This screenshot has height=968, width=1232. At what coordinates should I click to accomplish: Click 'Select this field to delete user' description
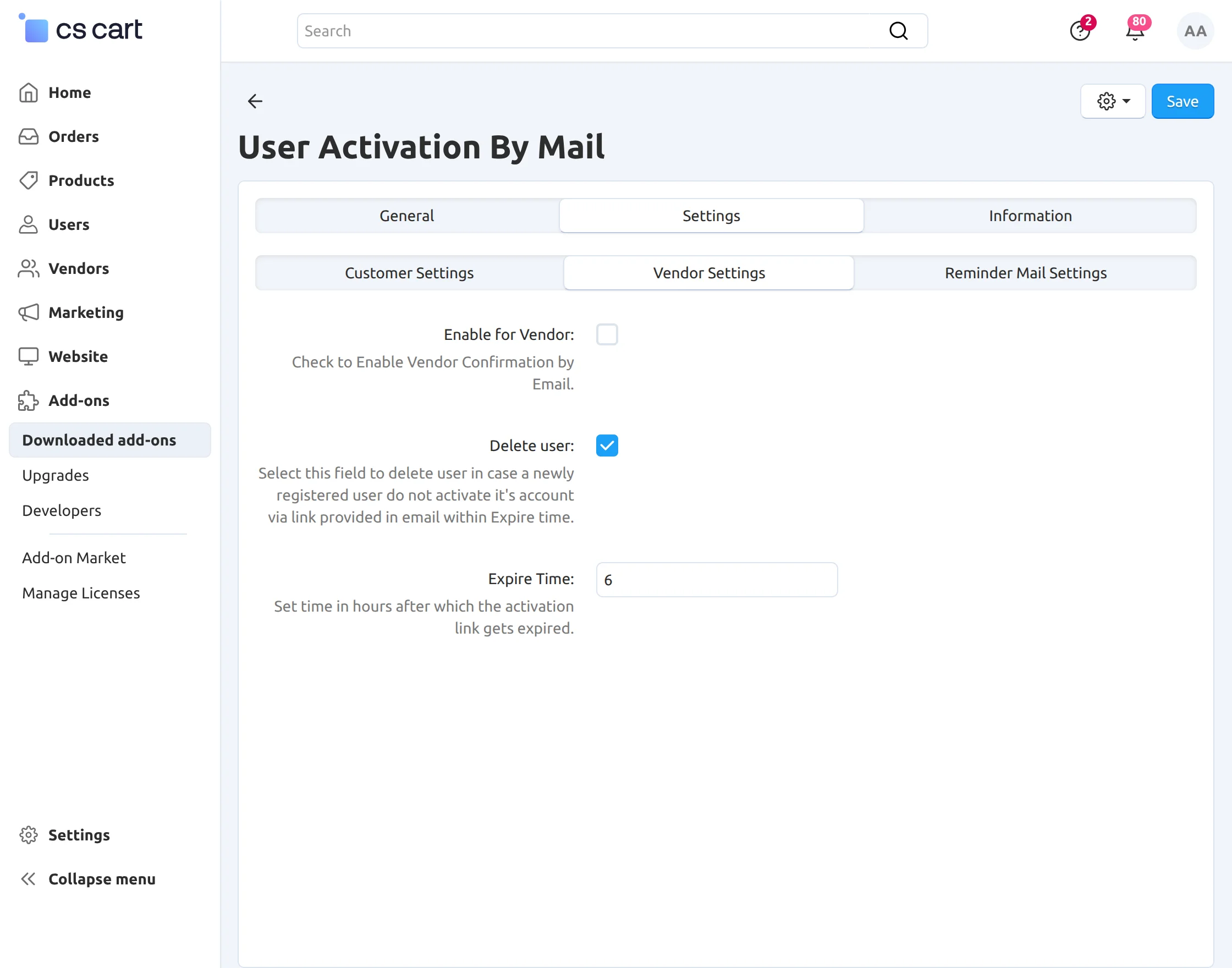[x=416, y=495]
